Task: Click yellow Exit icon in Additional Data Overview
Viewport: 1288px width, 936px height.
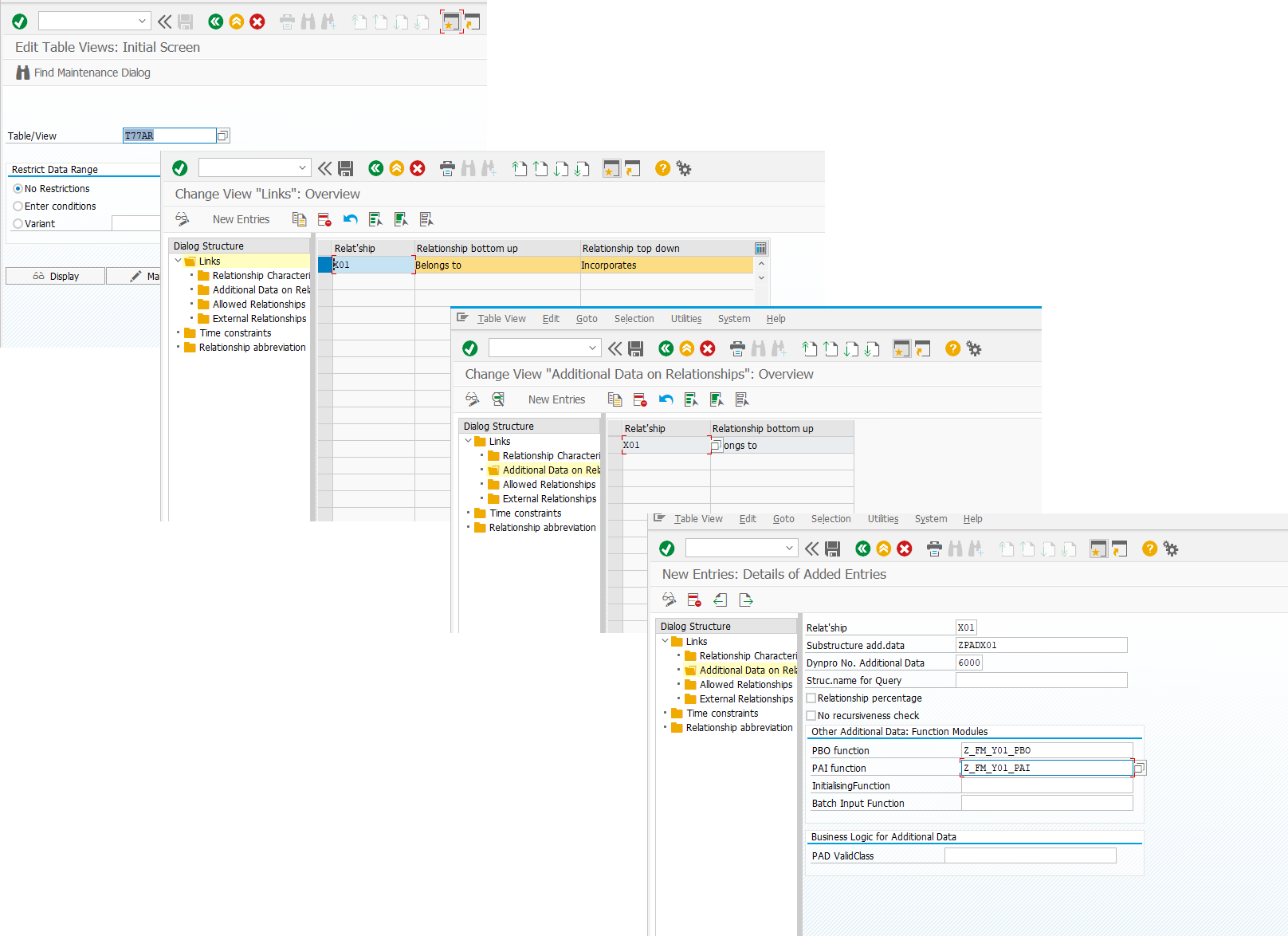Action: click(687, 348)
